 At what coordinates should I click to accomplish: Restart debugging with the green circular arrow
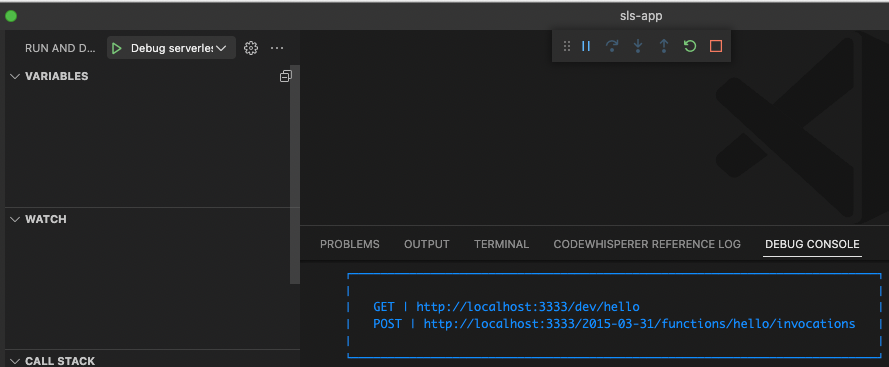coord(689,46)
